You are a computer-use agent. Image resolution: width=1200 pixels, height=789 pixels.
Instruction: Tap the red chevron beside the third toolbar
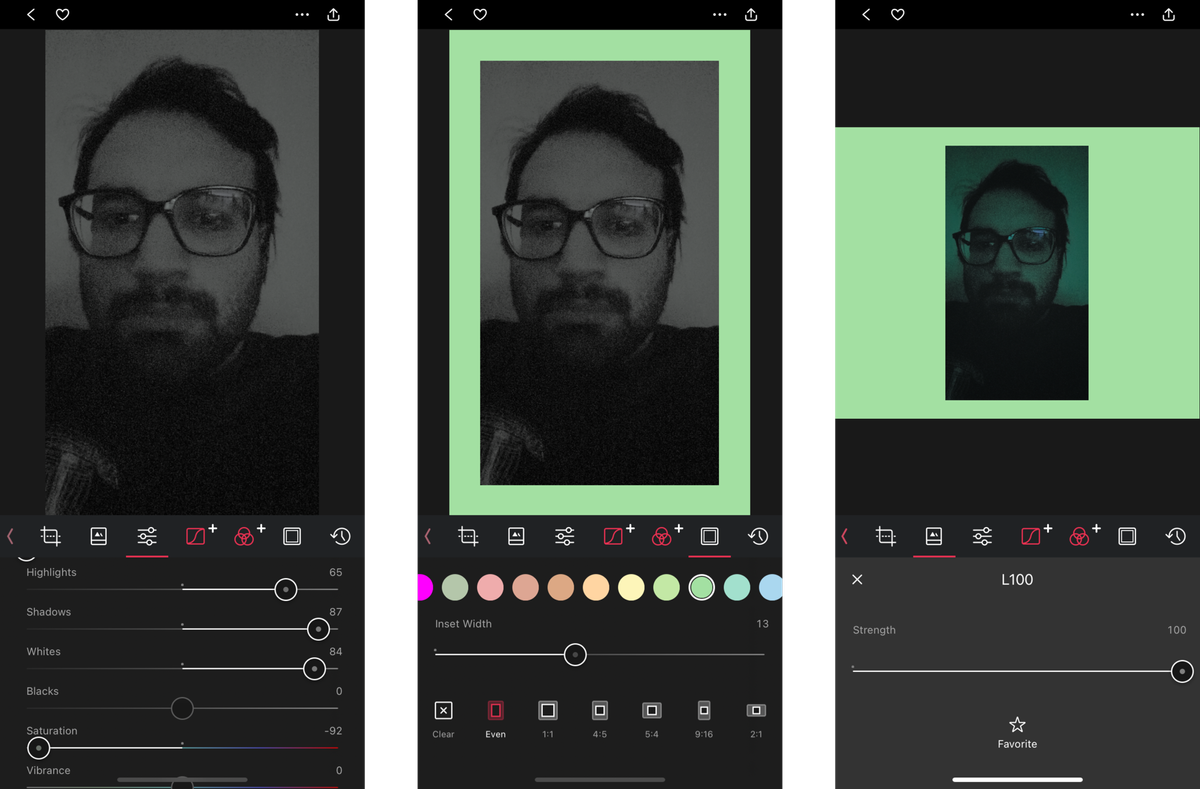click(843, 536)
